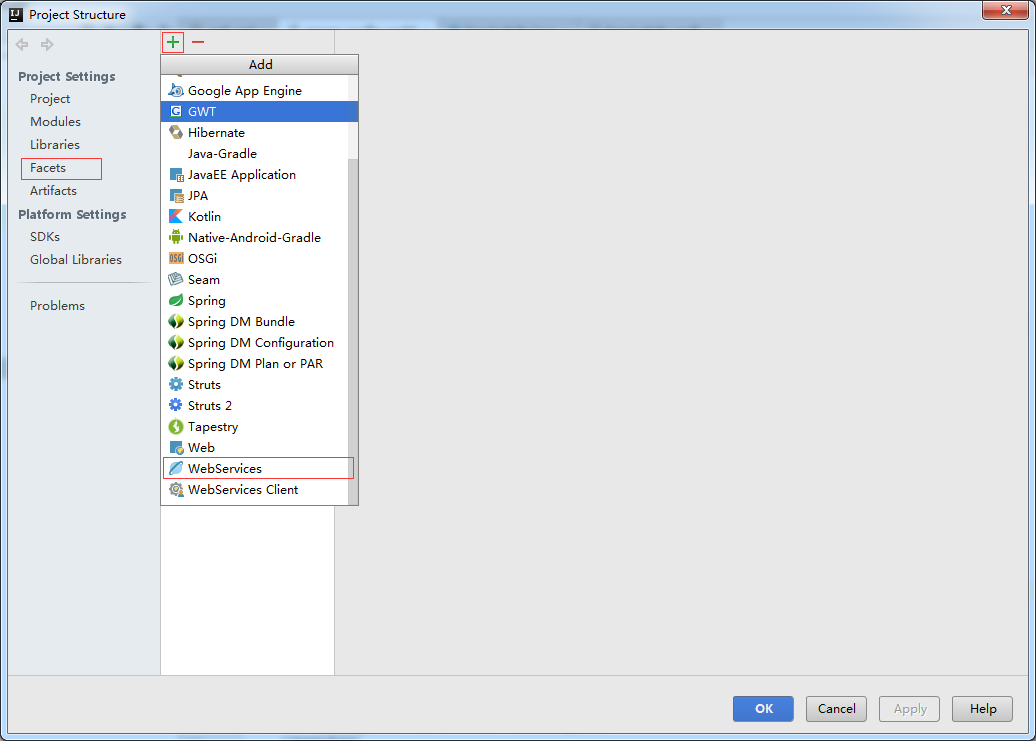The image size is (1036, 741).
Task: Click the Cancel button
Action: (x=836, y=709)
